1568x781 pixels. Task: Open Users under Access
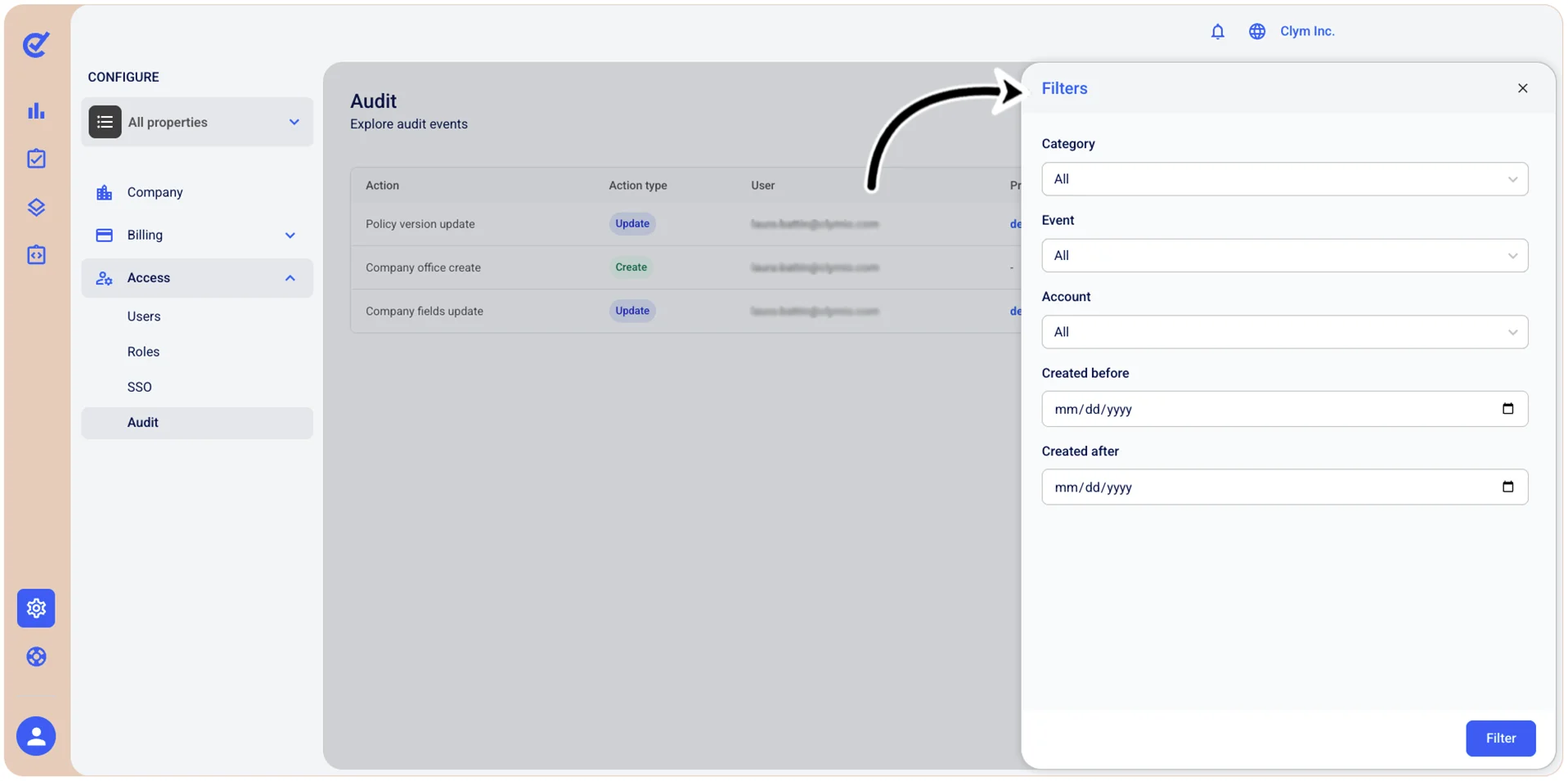[x=144, y=316]
